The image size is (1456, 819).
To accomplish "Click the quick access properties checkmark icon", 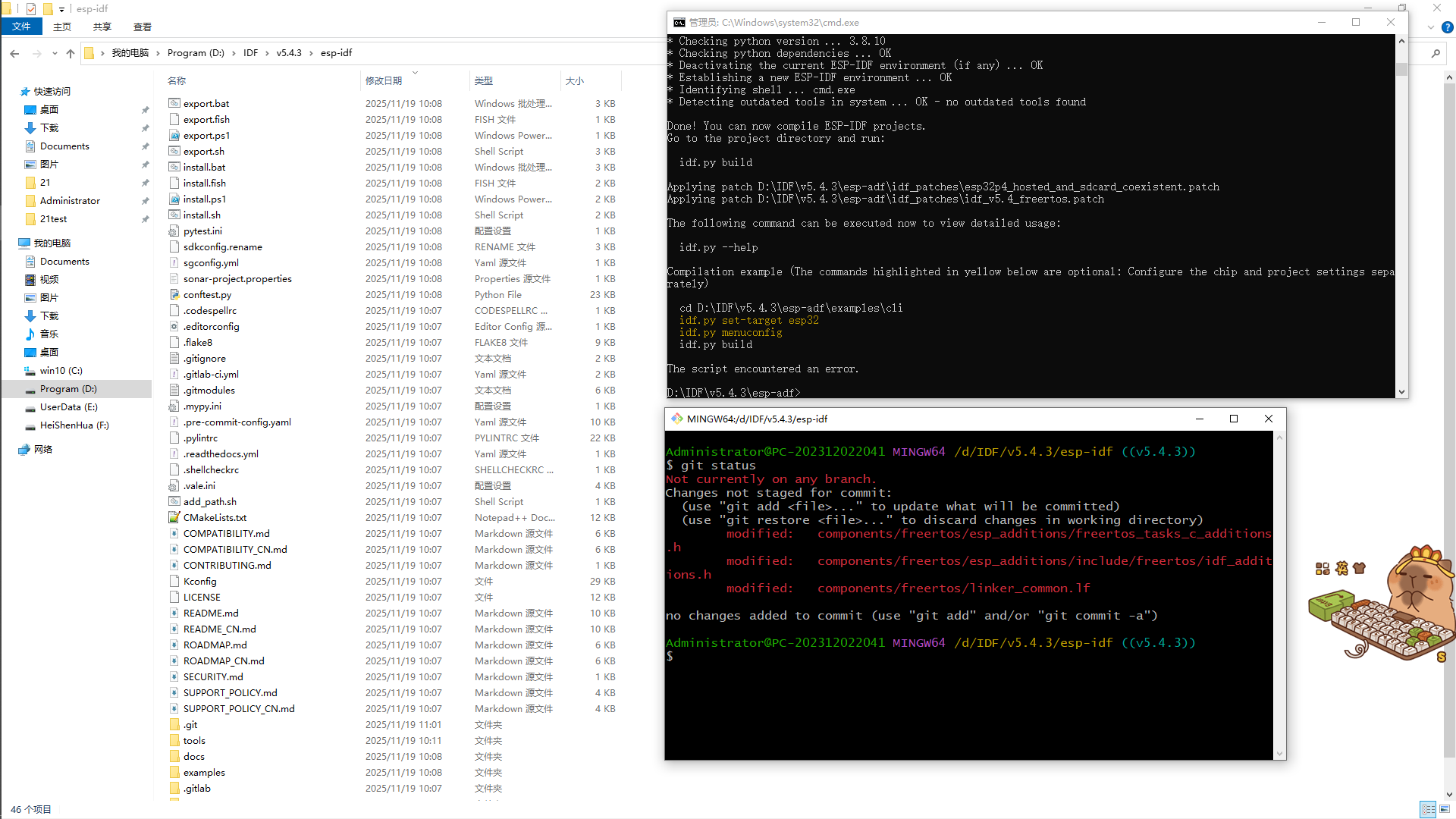I will [x=31, y=9].
